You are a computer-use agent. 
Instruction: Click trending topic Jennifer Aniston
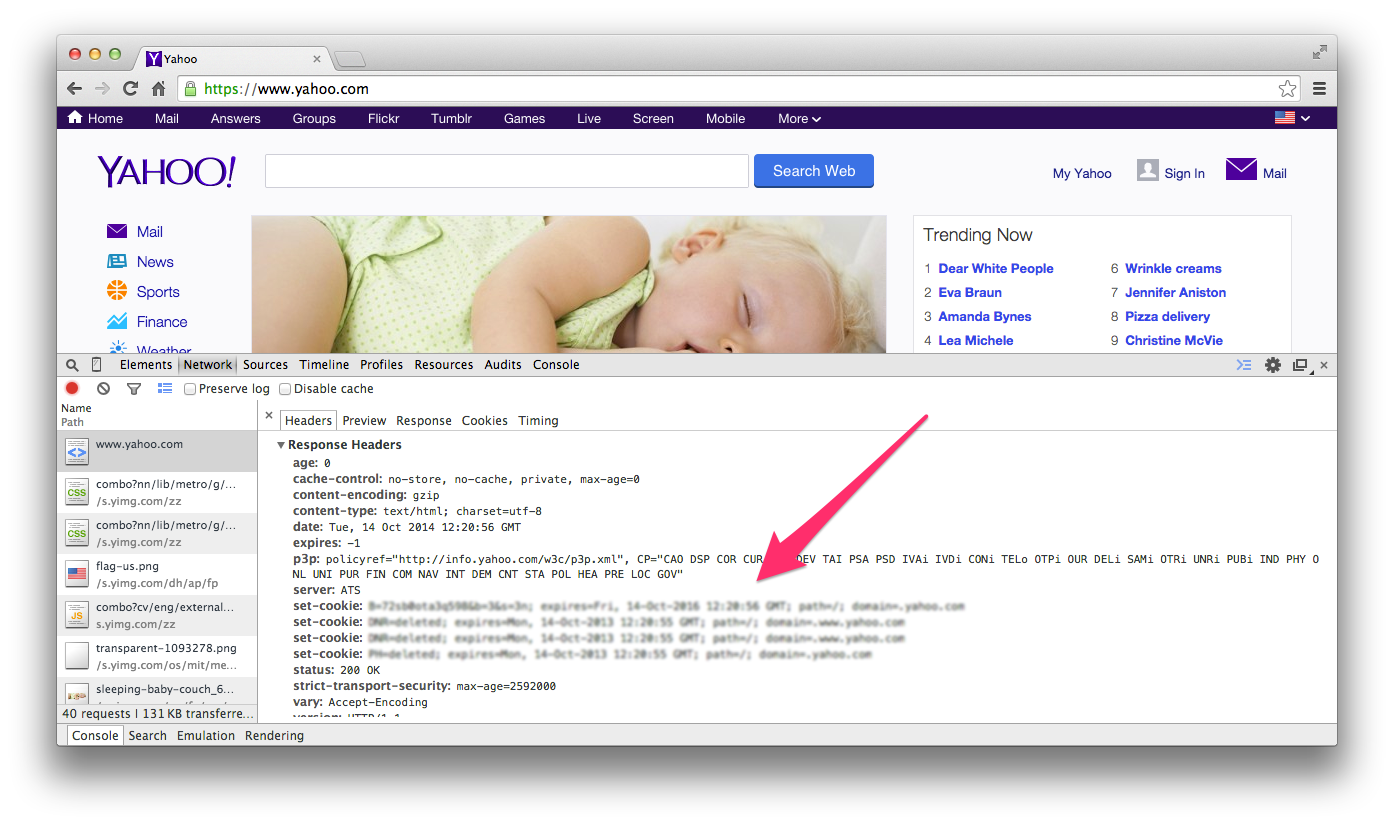[x=1175, y=292]
